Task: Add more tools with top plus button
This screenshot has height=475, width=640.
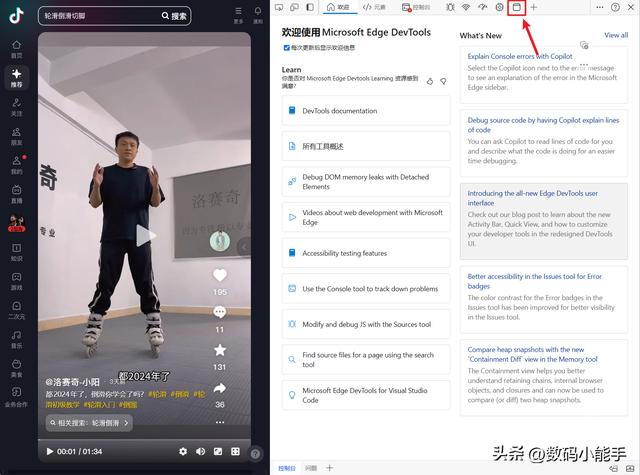Action: 533,7
